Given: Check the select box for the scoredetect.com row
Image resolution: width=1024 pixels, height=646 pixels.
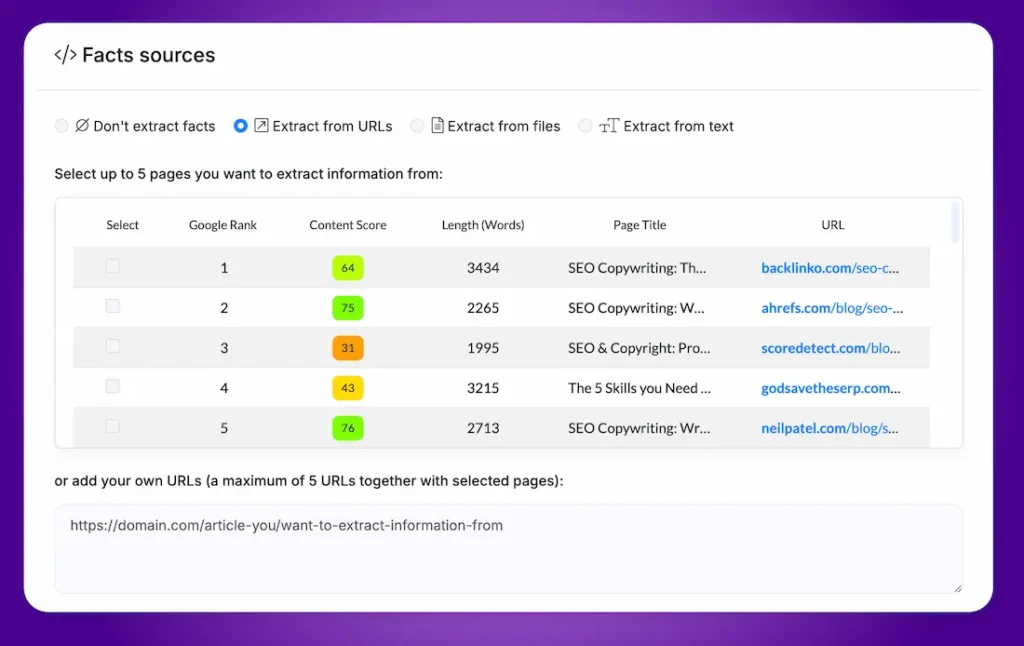Looking at the screenshot, I should [112, 347].
